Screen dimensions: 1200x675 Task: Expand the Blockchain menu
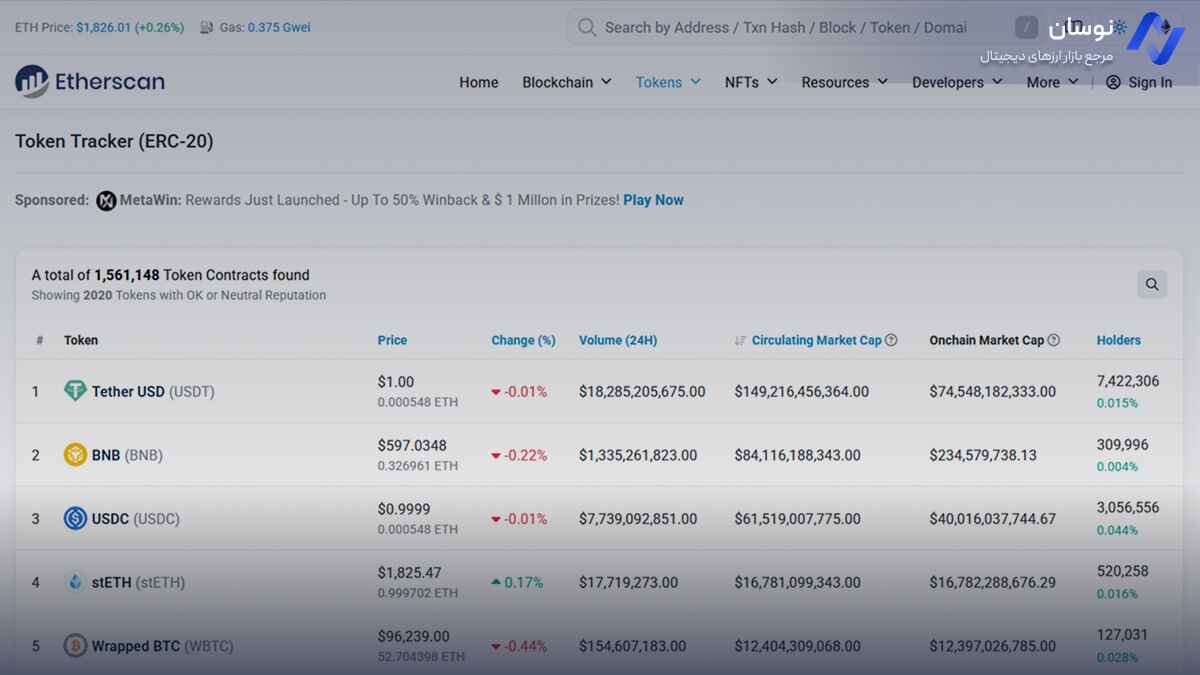coord(567,83)
